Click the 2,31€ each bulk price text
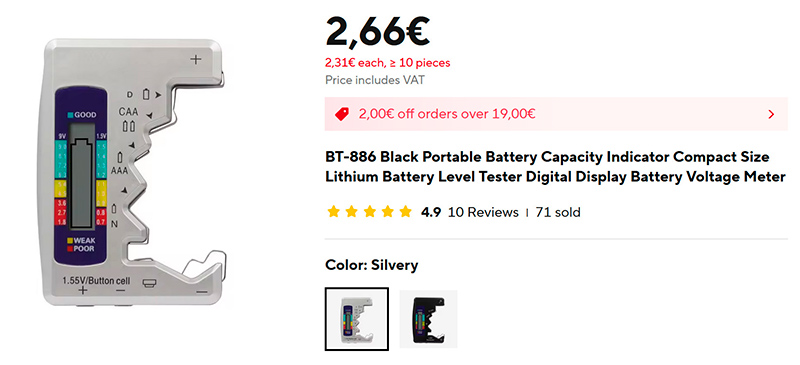This screenshot has width=800, height=365. pyautogui.click(x=388, y=63)
